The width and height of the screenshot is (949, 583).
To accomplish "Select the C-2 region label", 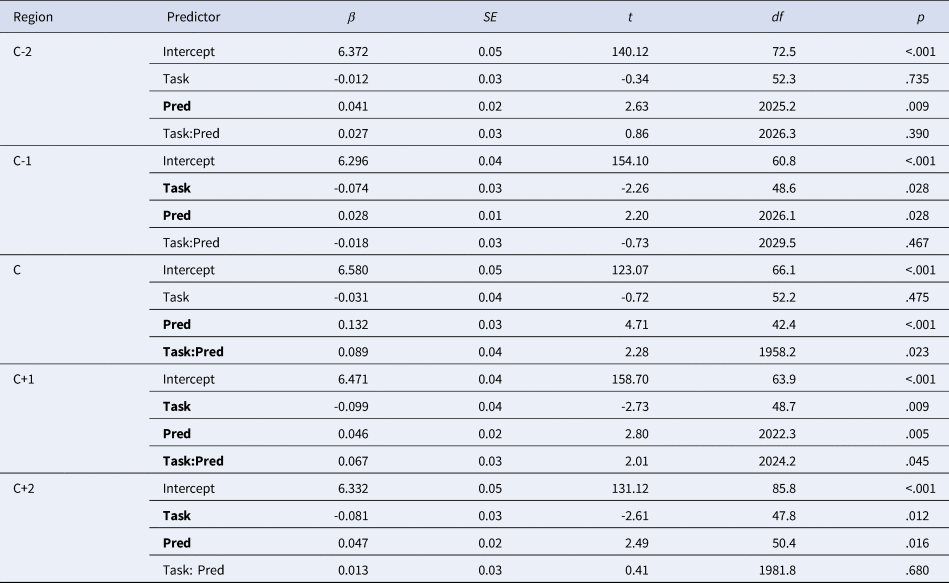I will [24, 51].
